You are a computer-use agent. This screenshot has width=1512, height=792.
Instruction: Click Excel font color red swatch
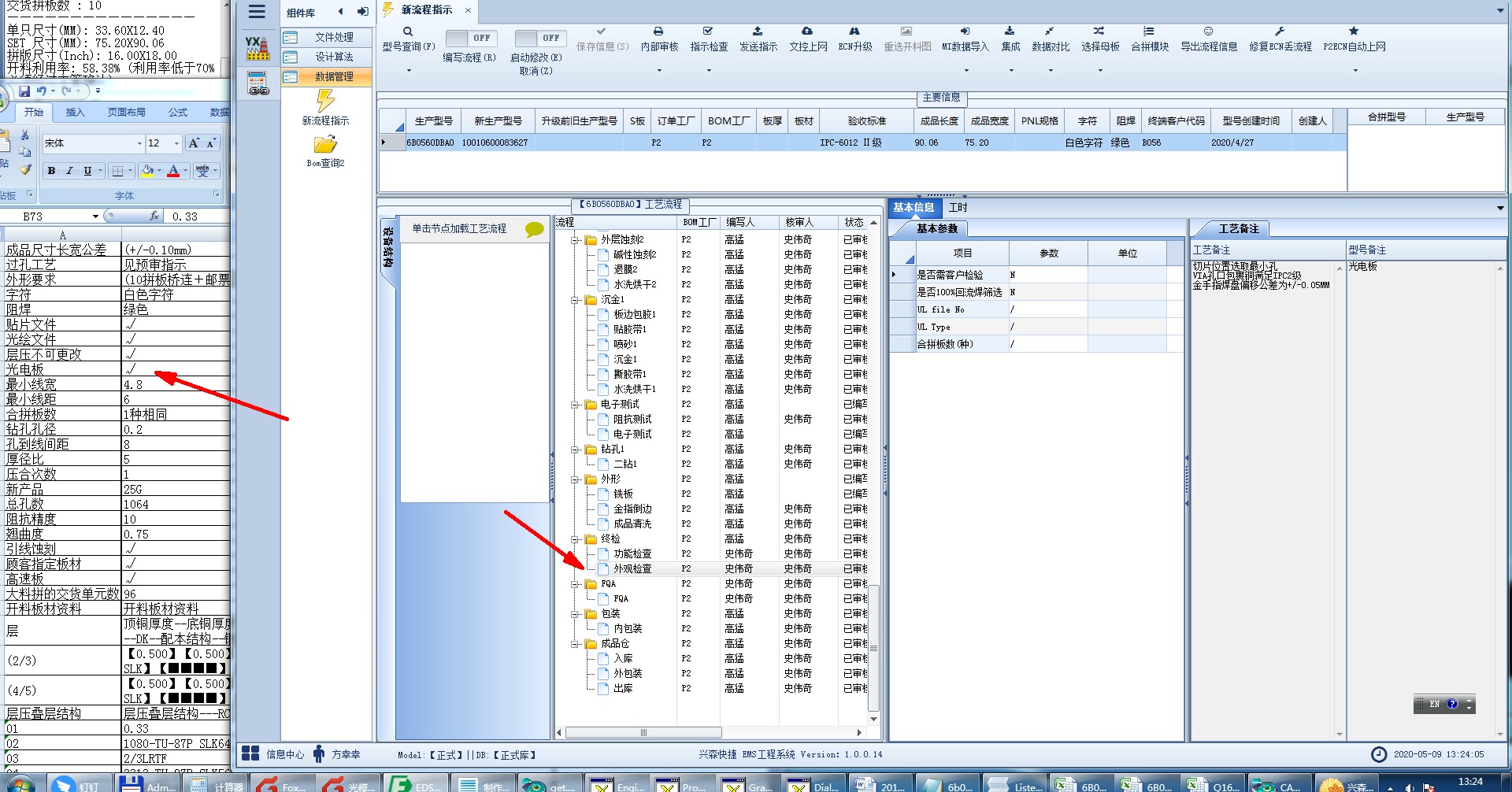(x=173, y=171)
